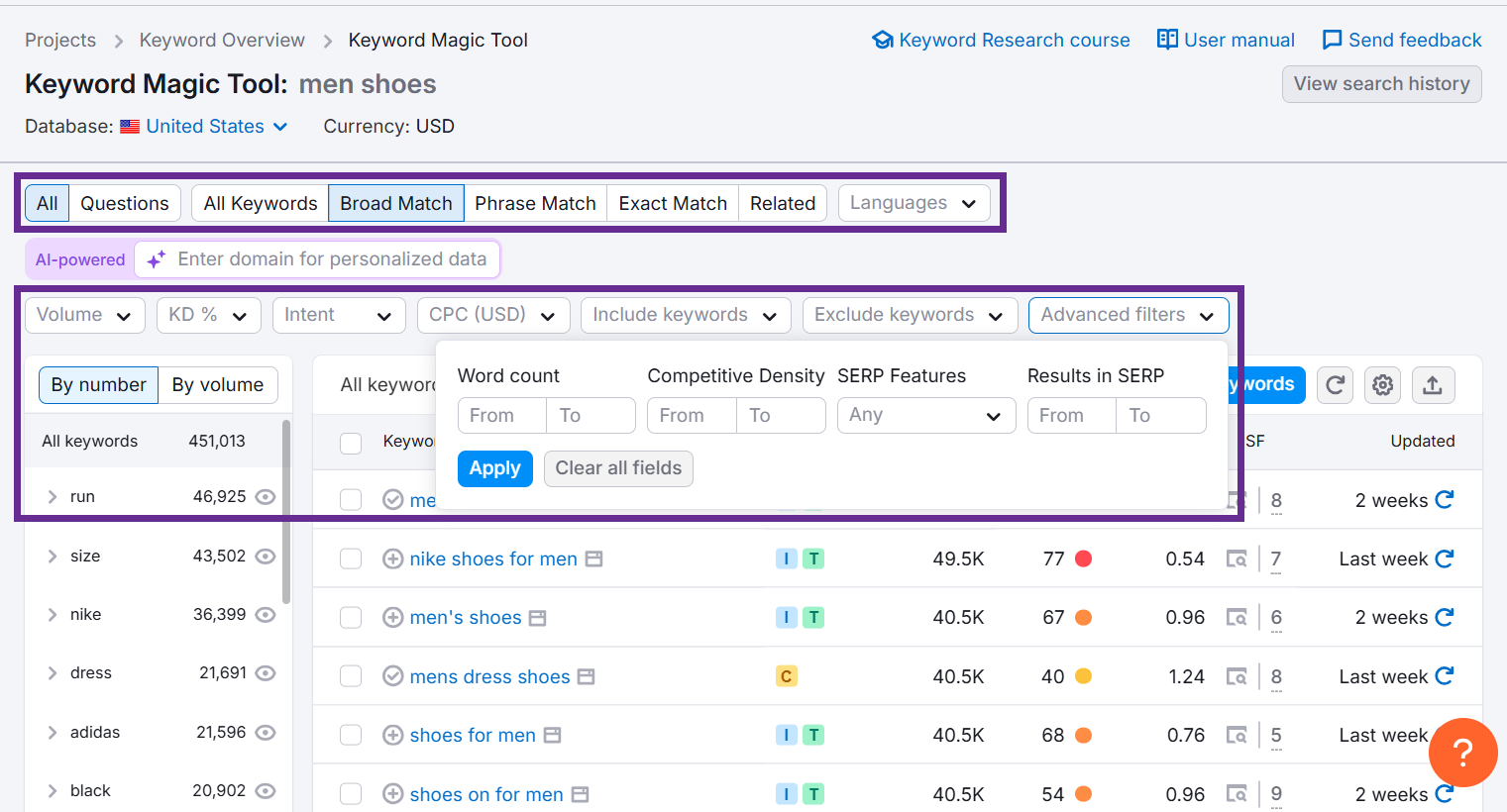Click the domain input for personalized data
Screen dimensions: 1507x812
(x=317, y=259)
